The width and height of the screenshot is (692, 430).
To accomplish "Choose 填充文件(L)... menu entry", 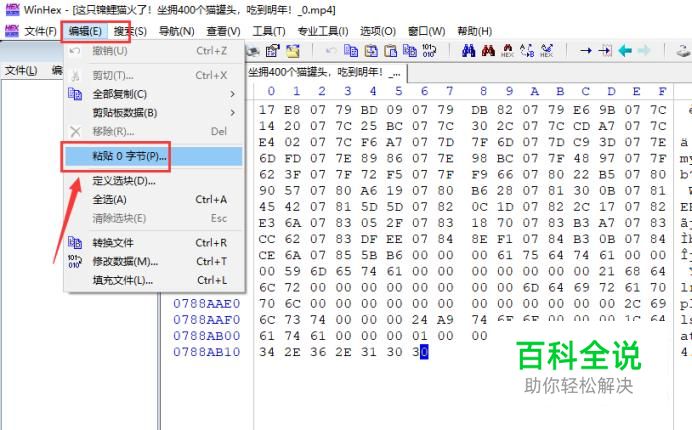I will [154, 280].
